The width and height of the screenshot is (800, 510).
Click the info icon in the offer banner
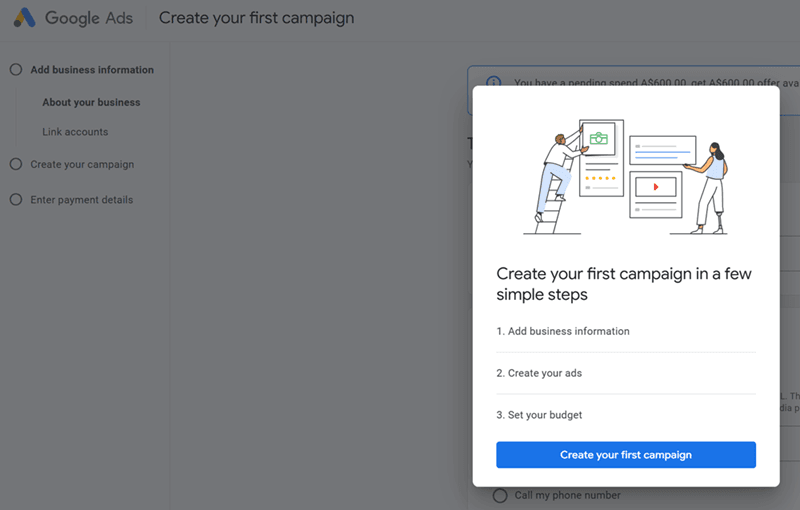click(493, 83)
